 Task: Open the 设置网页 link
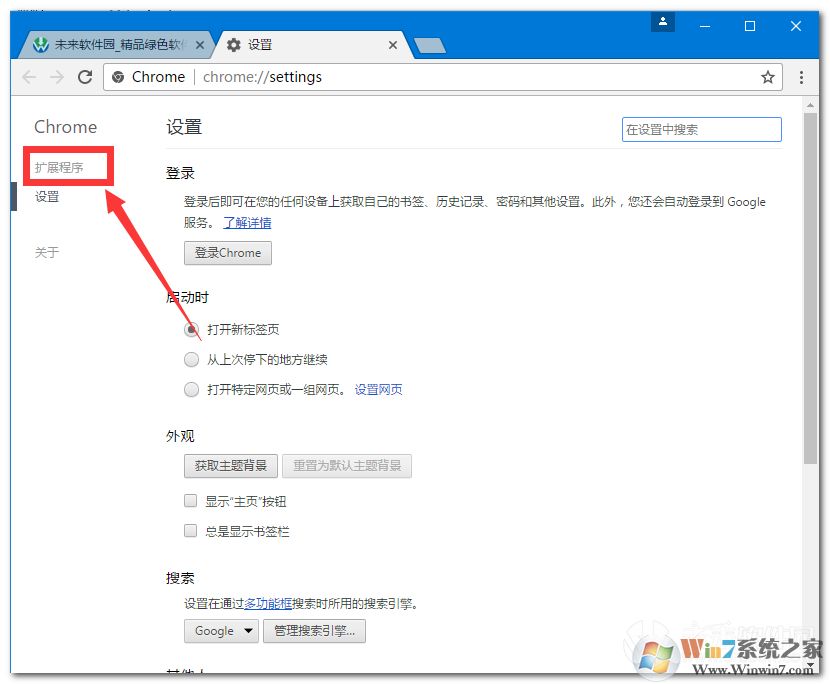378,390
